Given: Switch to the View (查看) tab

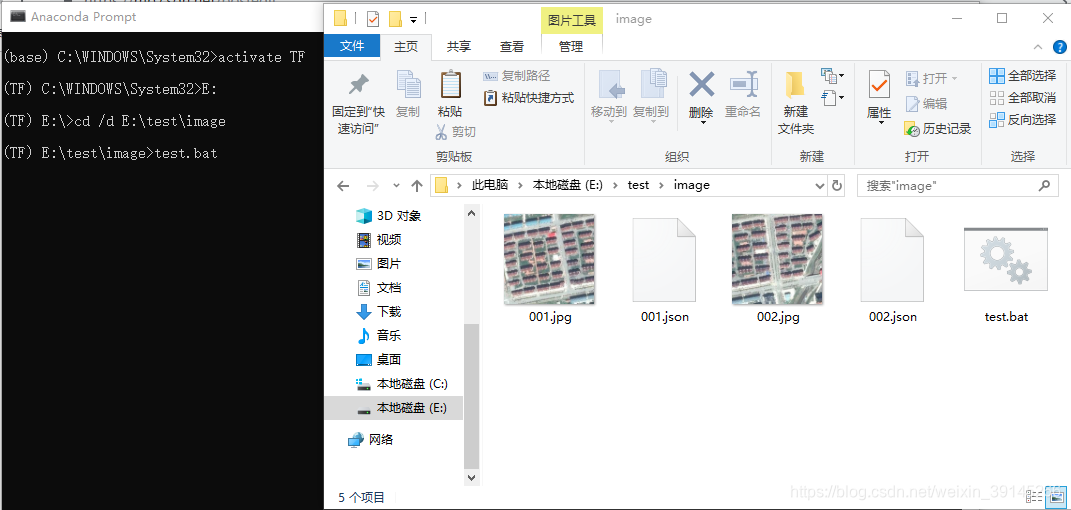Looking at the screenshot, I should [x=512, y=46].
